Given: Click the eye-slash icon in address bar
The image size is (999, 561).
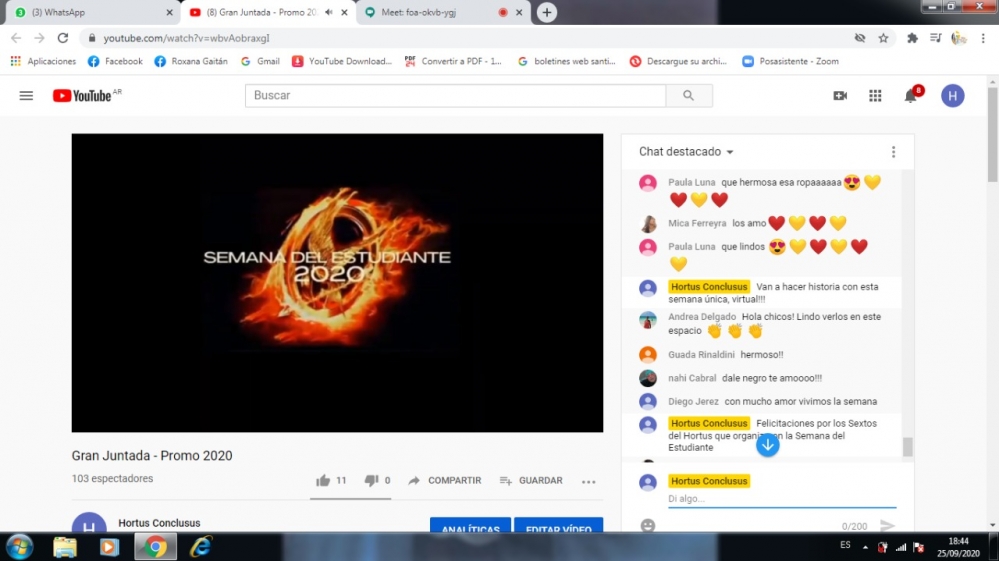Looking at the screenshot, I should coord(860,38).
